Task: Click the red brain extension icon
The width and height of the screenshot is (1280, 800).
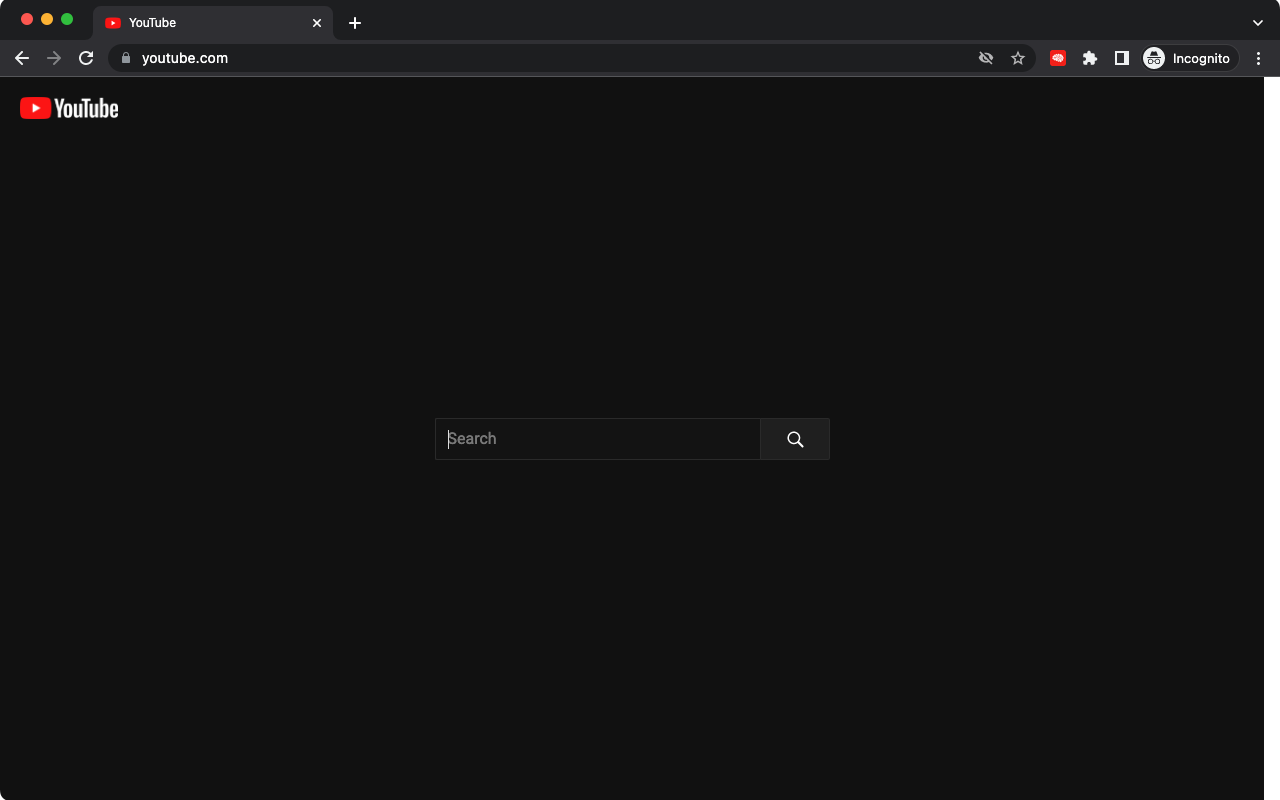Action: pos(1057,58)
